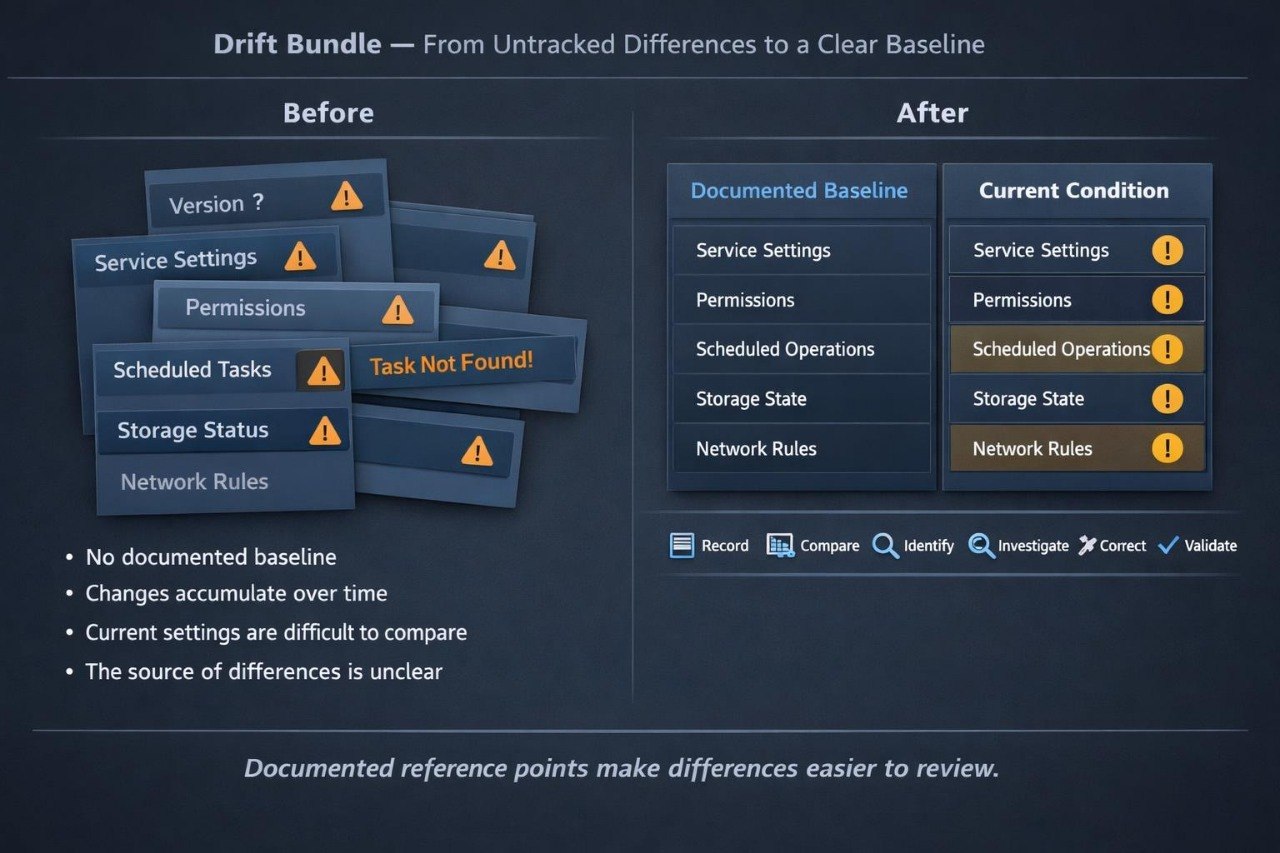Click the Compare chart icon
The height and width of the screenshot is (853, 1280).
pos(780,545)
